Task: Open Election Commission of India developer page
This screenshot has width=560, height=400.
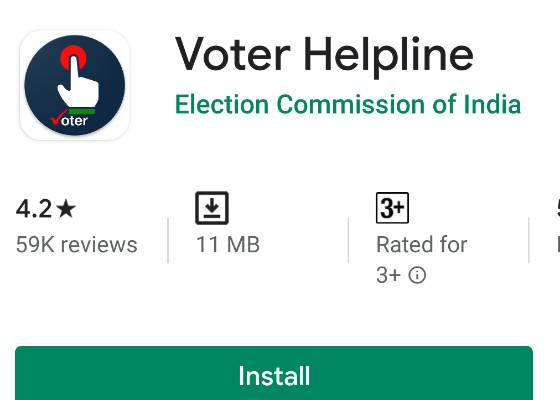Action: [x=348, y=104]
